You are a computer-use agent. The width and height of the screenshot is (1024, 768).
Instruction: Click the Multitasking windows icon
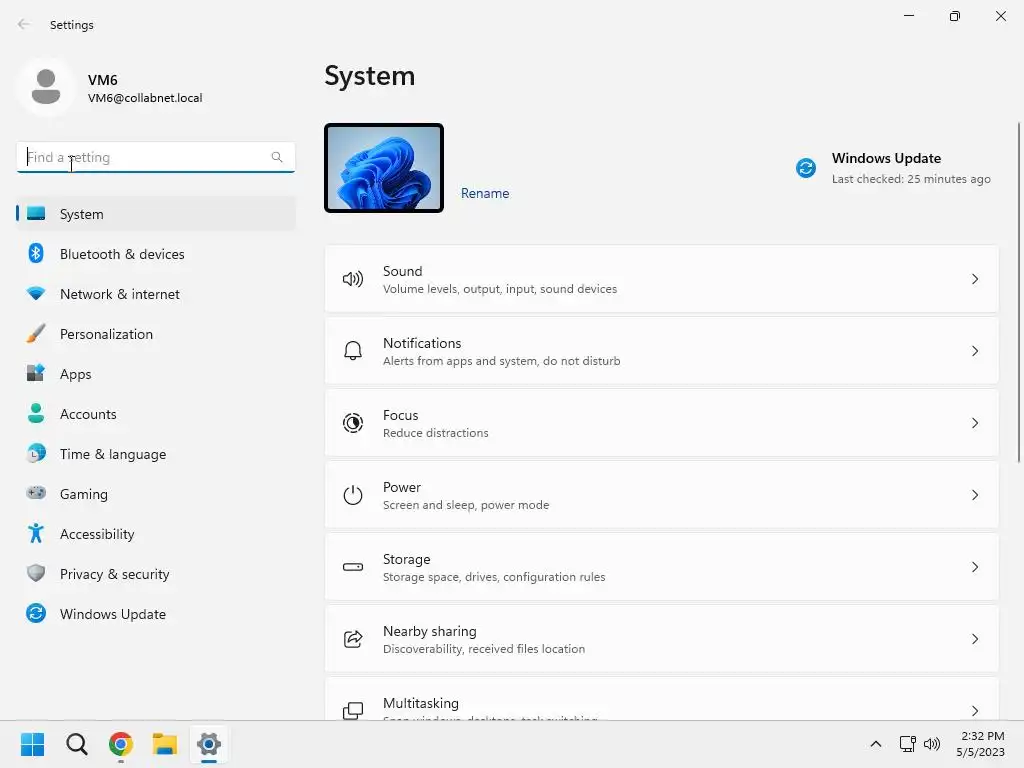[x=353, y=711]
